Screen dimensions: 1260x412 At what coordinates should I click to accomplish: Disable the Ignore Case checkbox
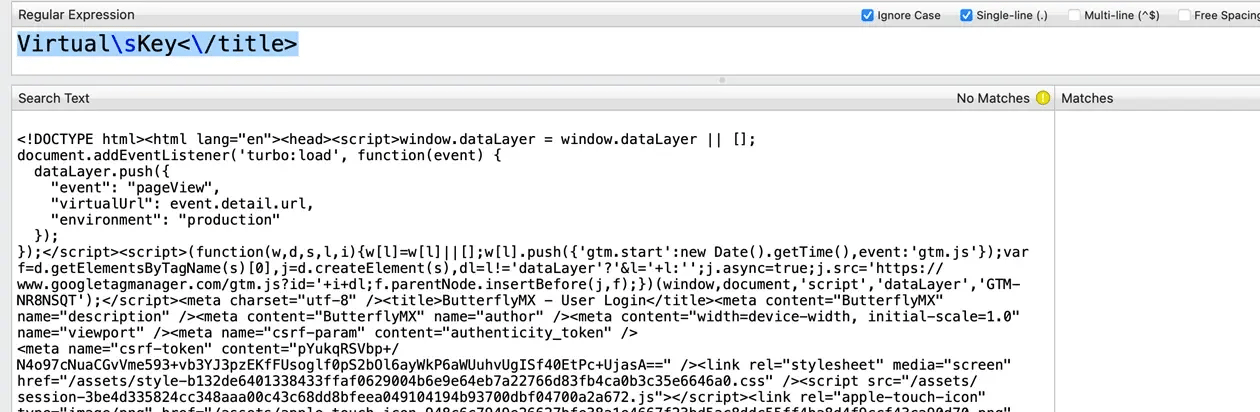867,15
